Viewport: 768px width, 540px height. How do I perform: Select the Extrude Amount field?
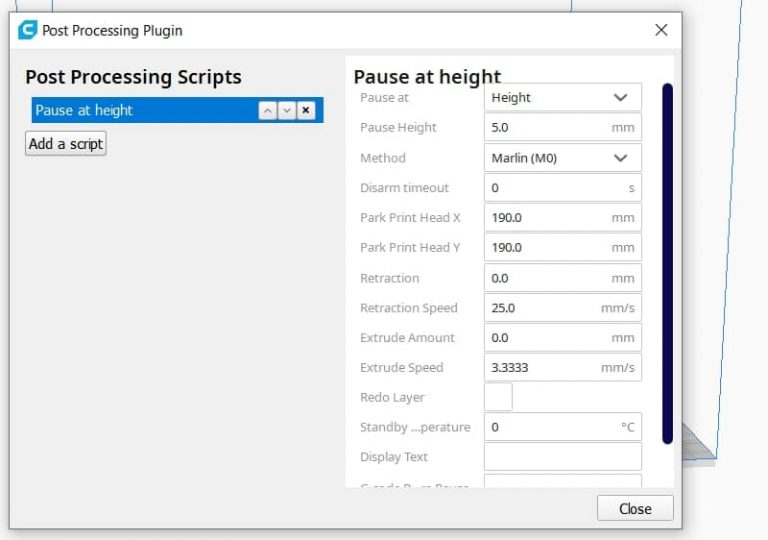[548, 338]
